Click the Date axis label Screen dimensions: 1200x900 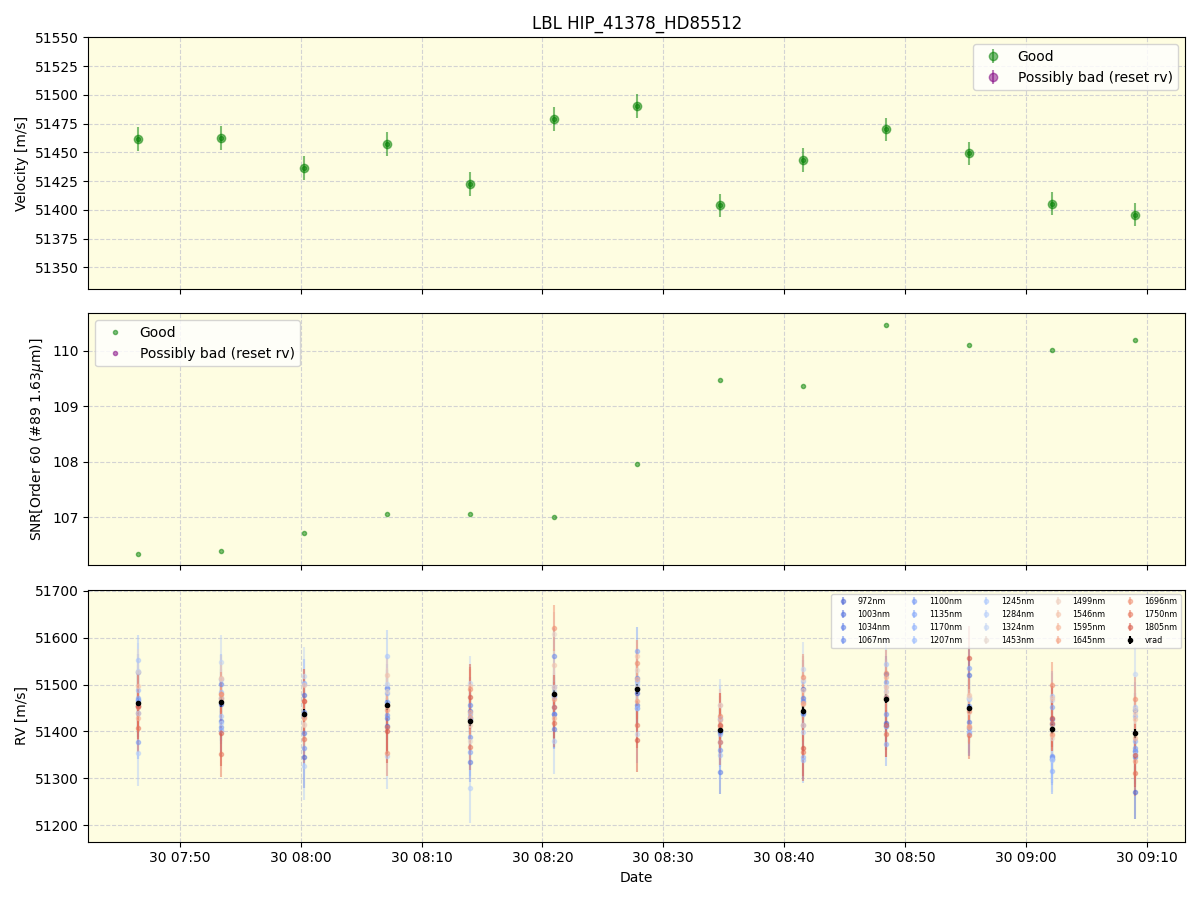coord(635,877)
